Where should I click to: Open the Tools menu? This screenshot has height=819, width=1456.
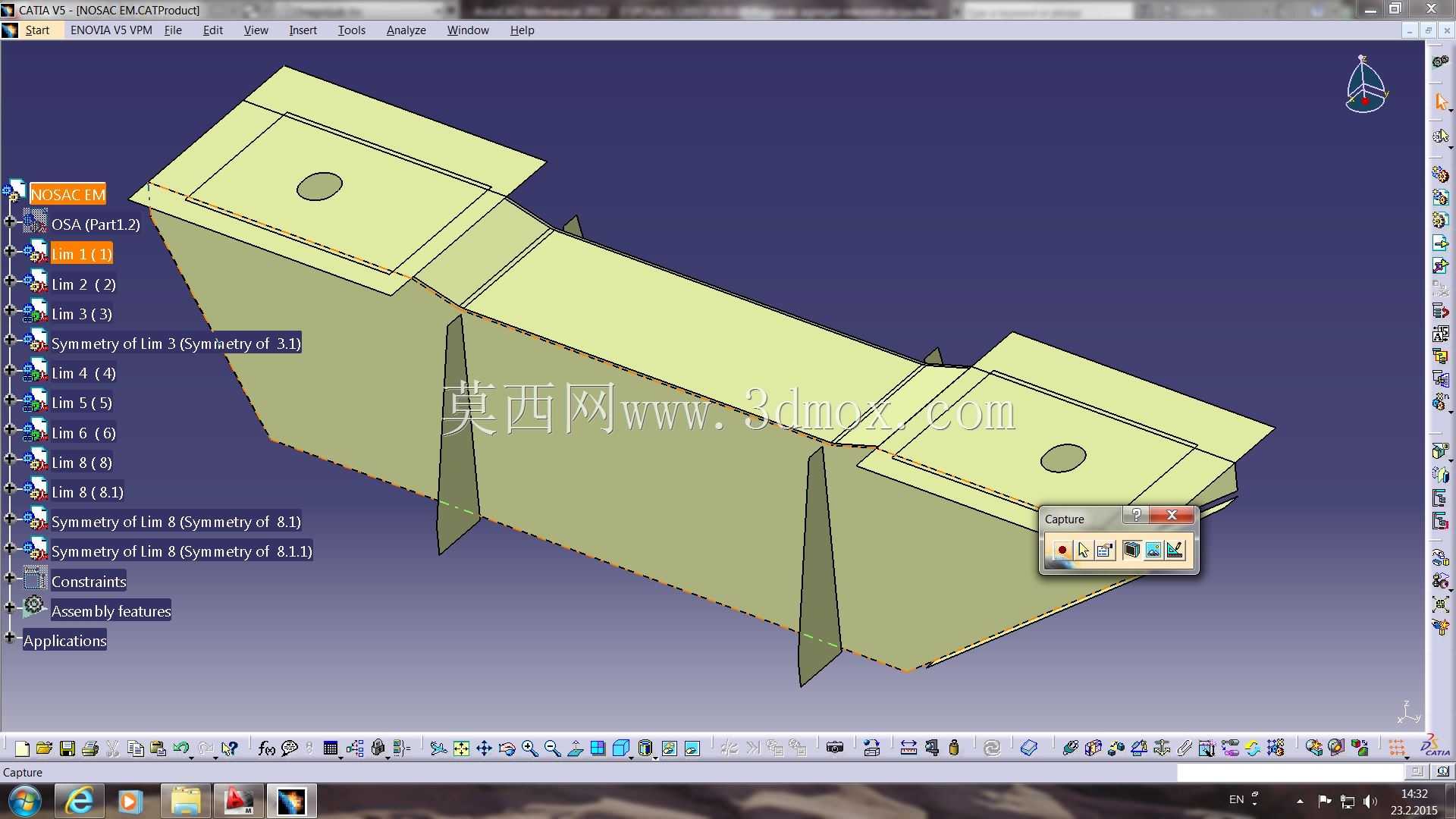351,30
